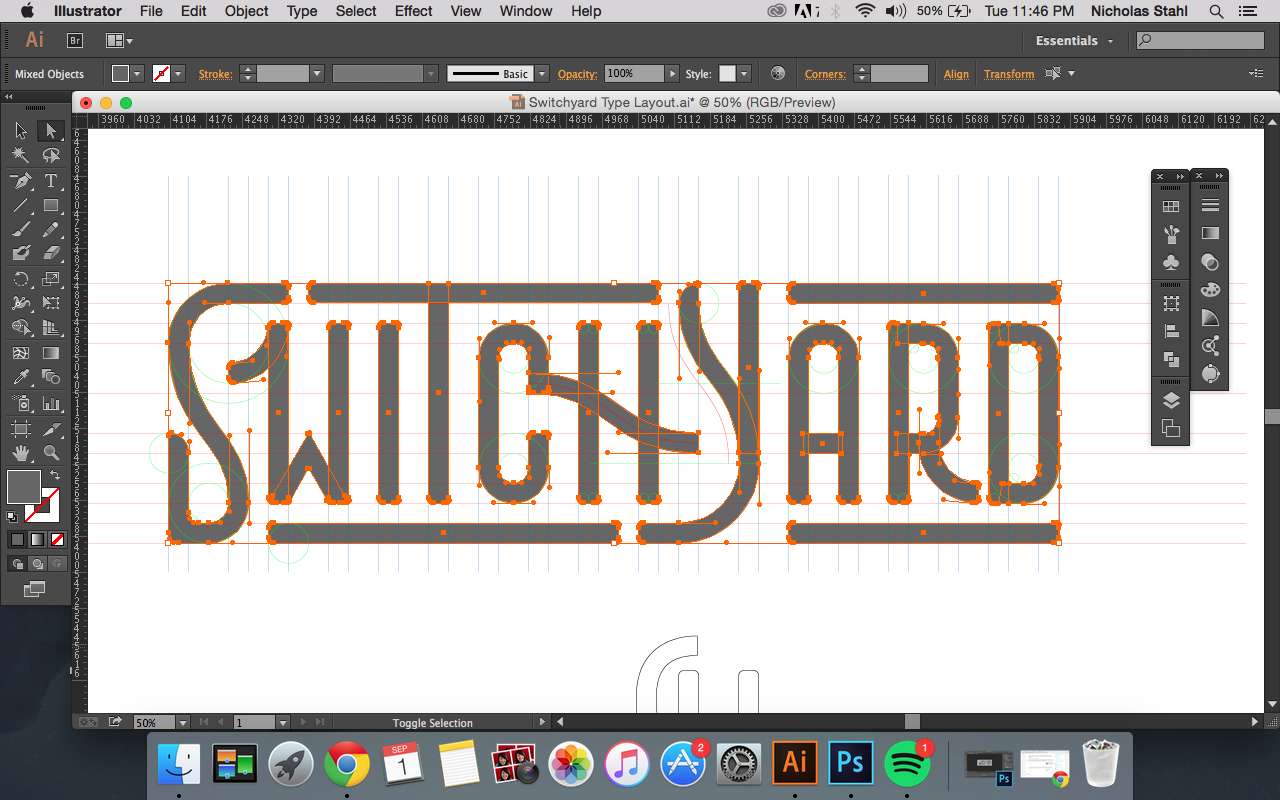Enable Draw Behind mode
Screen dimensions: 1280x800
[x=37, y=564]
